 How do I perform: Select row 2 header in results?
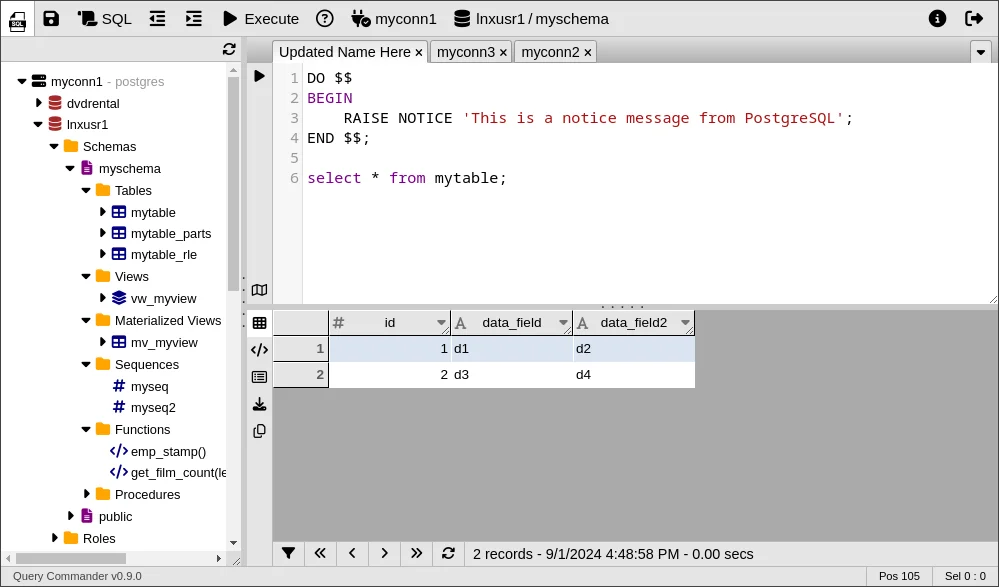click(301, 375)
